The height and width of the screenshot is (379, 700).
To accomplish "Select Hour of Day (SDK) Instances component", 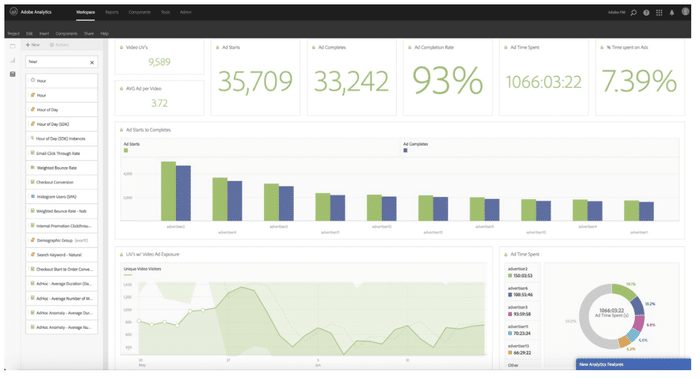I will coord(62,138).
